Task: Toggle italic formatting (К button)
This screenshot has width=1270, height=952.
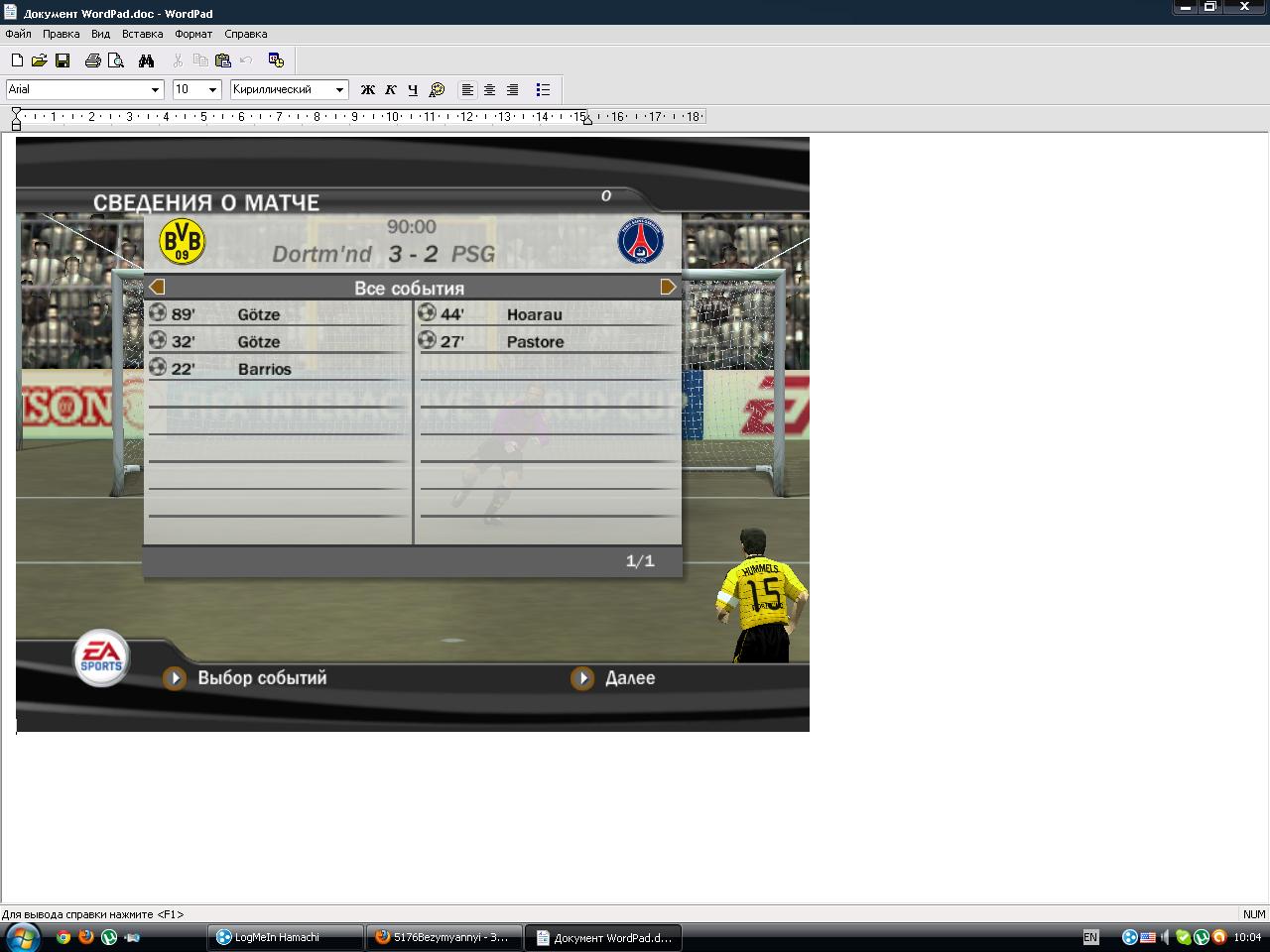Action: [391, 89]
